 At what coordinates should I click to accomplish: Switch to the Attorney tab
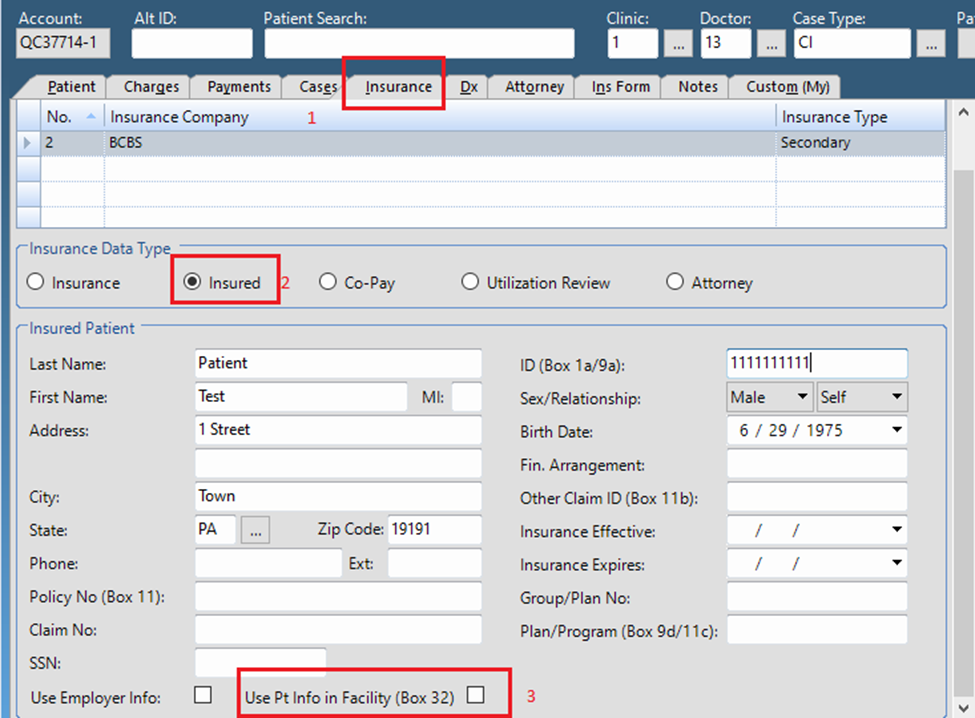click(534, 86)
